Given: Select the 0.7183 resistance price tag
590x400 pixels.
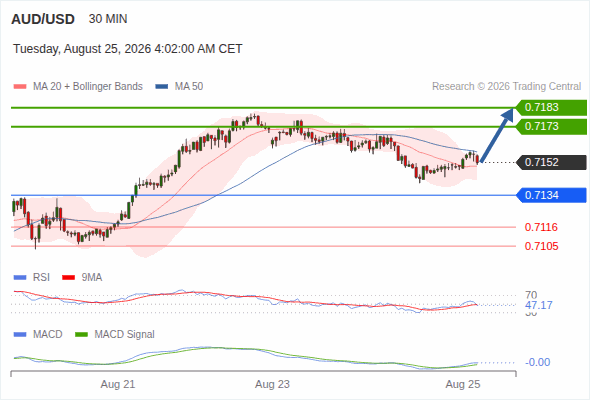Looking at the screenshot, I should click(552, 108).
